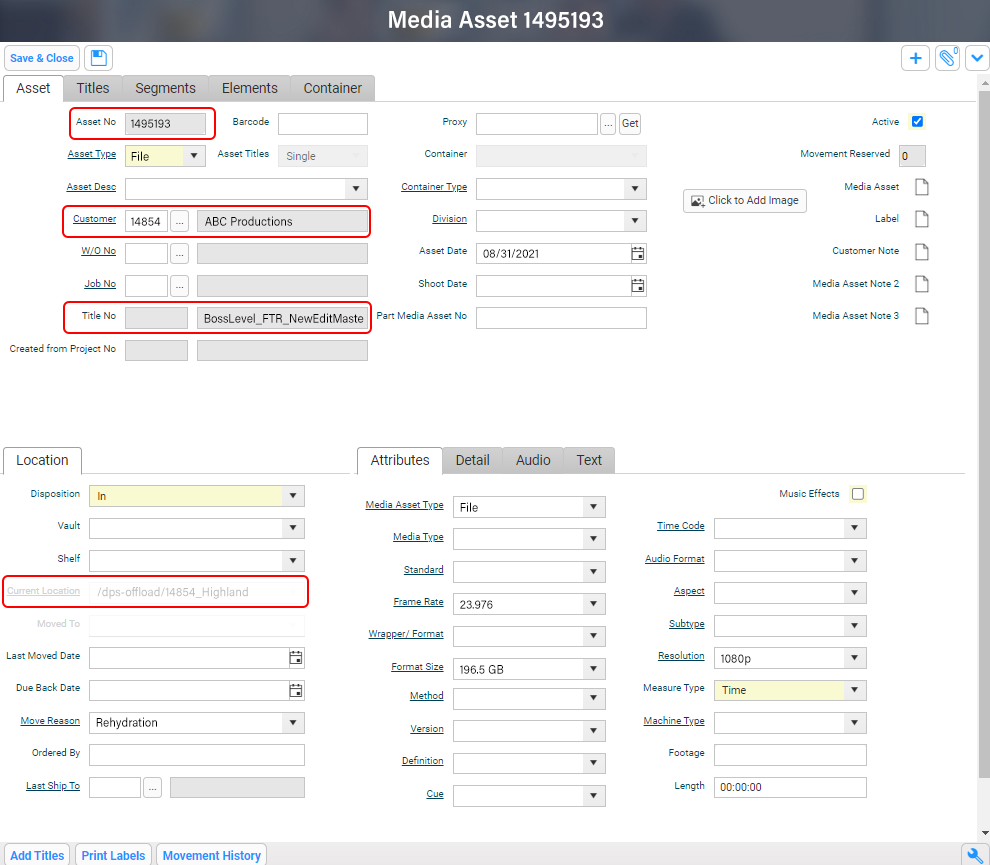The width and height of the screenshot is (990, 865).
Task: Click the Save disk icon
Action: [x=97, y=57]
